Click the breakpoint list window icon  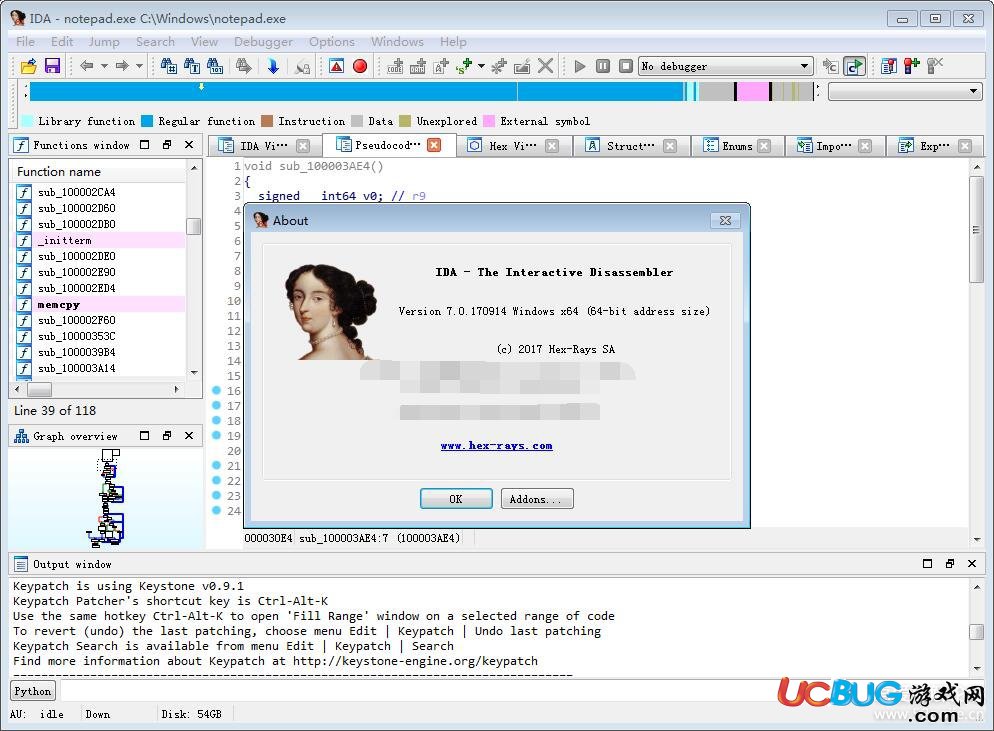(889, 66)
